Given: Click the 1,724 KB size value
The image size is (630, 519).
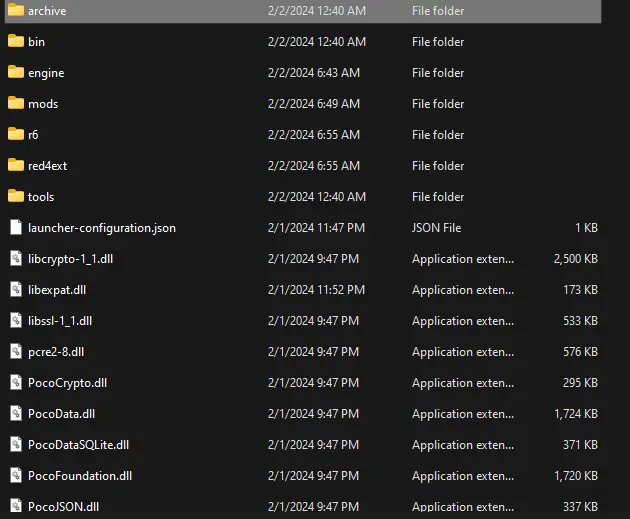Looking at the screenshot, I should tap(576, 413).
